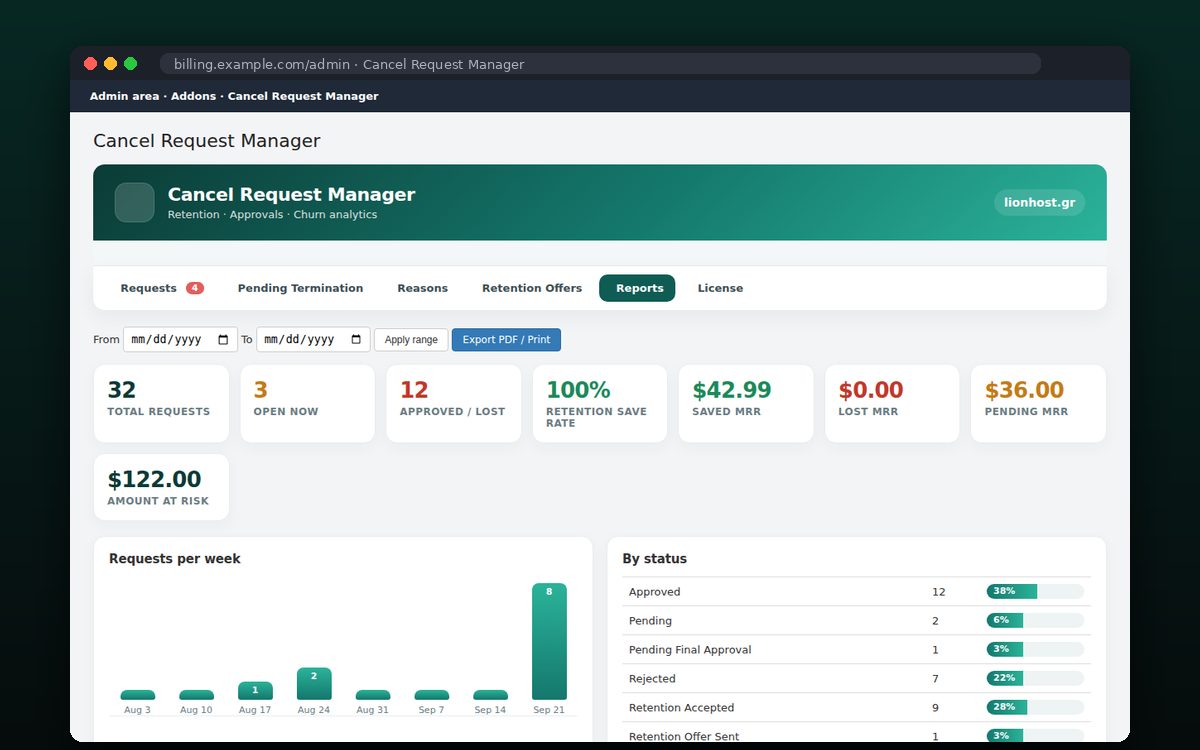The height and width of the screenshot is (750, 1200).
Task: Click the By status heading
Action: click(655, 559)
